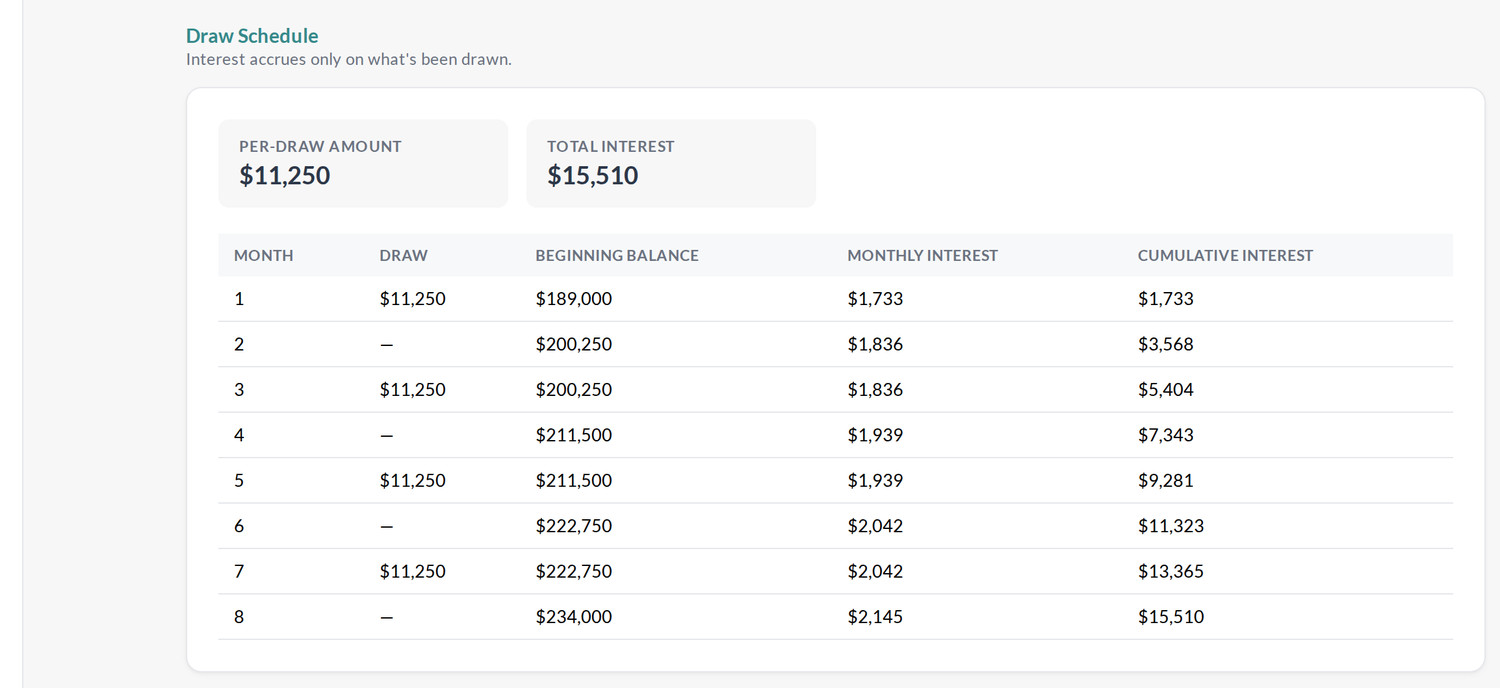Select the month 5 draw amount $11,250
Screen dimensions: 1500x688
[x=413, y=481]
